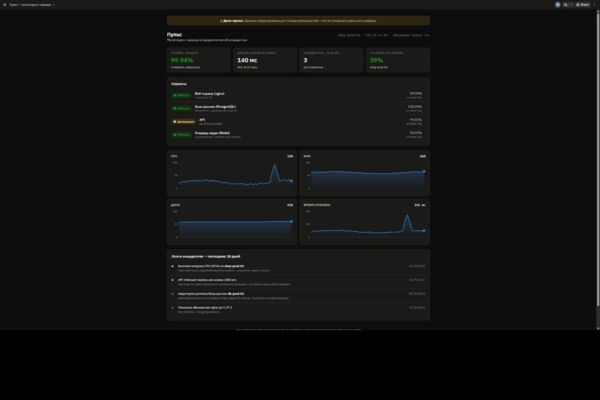Click the Диск usage chart
Image resolution: width=600 pixels, height=400 pixels.
coord(232,222)
